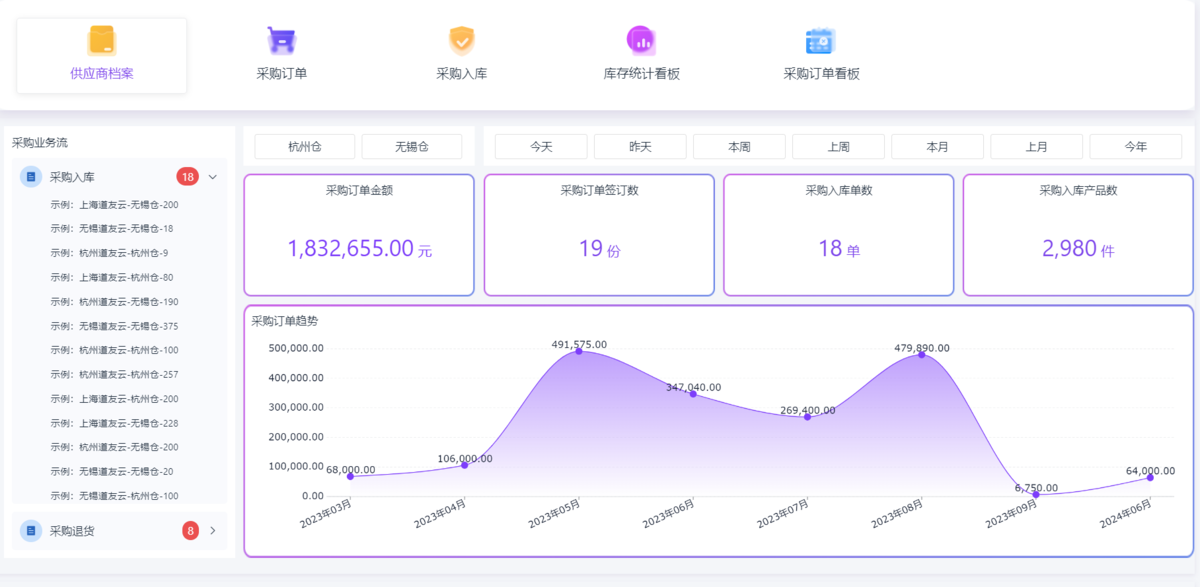Click the 采购入库 document icon in sidebar
Viewport: 1200px width, 587px height.
tap(31, 177)
